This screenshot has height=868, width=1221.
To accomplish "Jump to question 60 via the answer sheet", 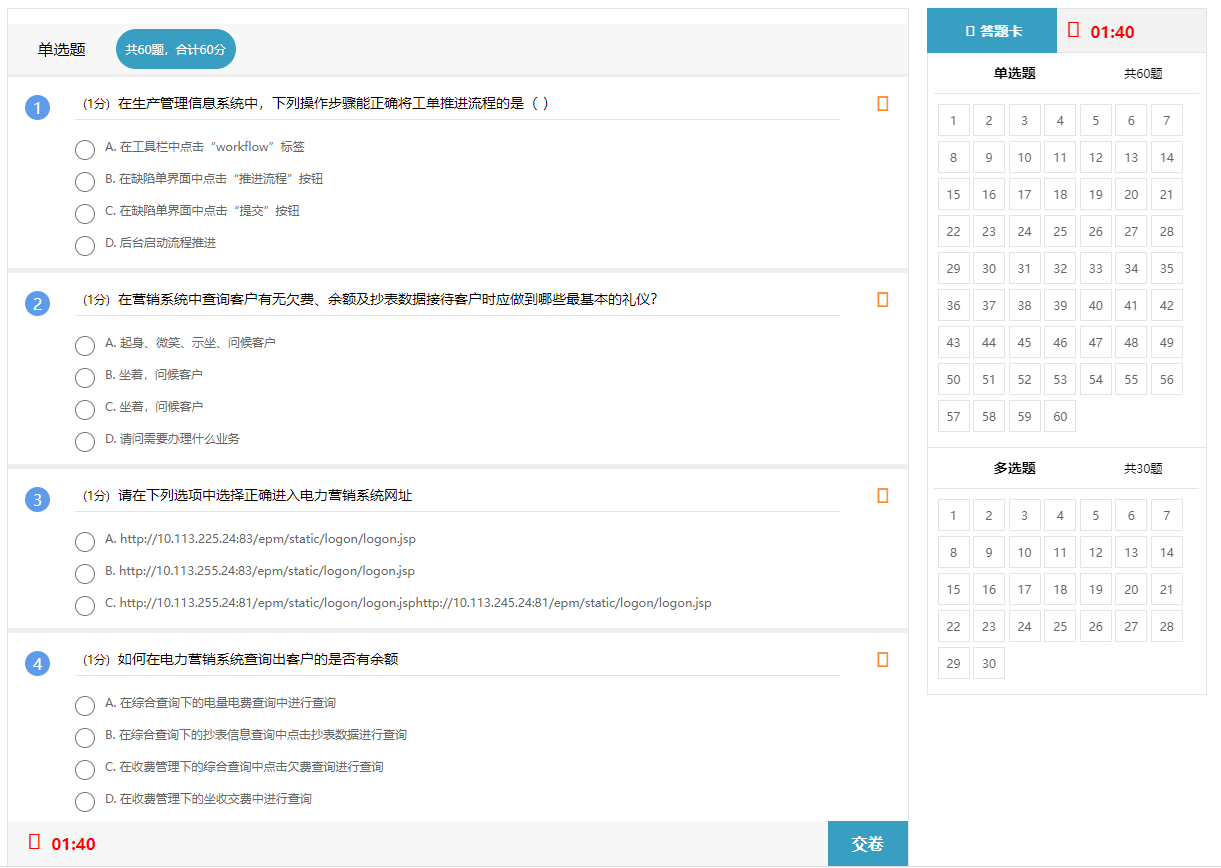I will 1060,415.
